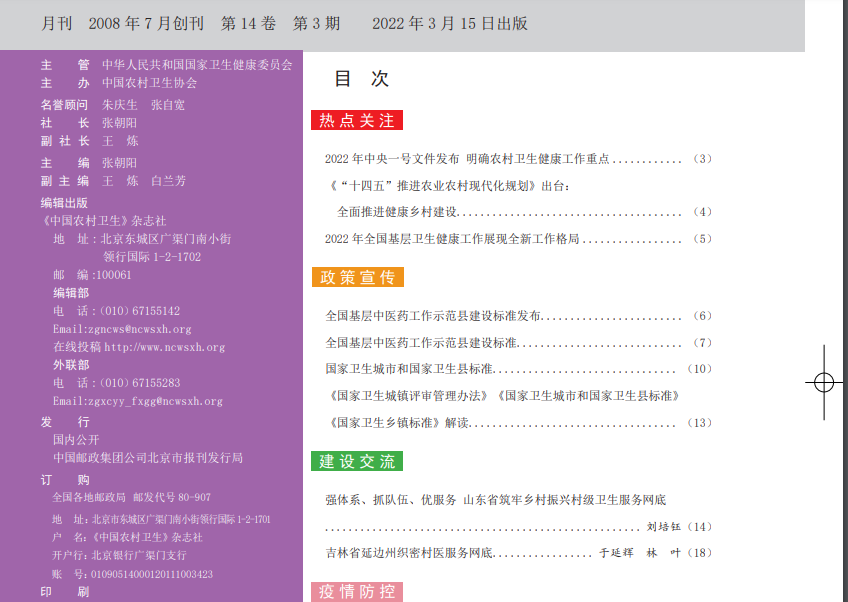848x602 pixels.
Task: Click the line《"十四五"推进农业农村现代化规划》出台
Action: [449, 186]
